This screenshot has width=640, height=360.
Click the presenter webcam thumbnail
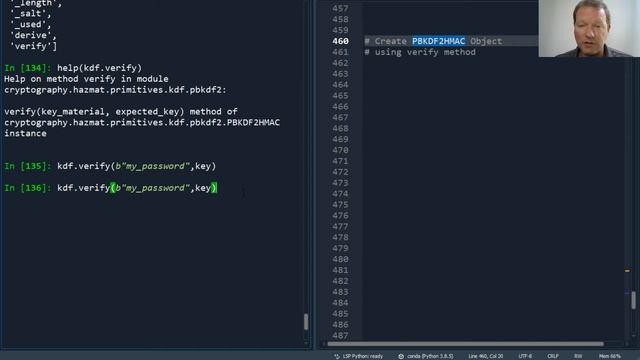589,28
